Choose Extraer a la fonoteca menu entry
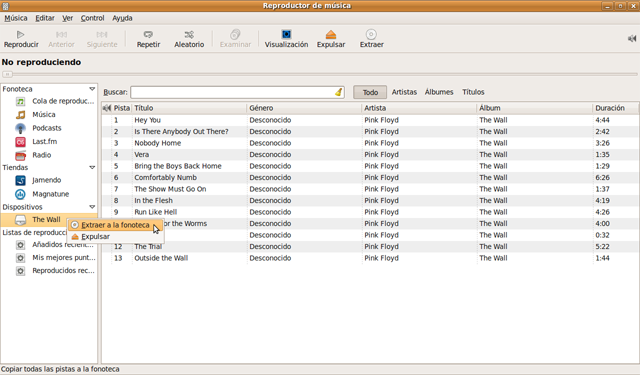Viewport: 640px width, 375px height. click(x=116, y=225)
